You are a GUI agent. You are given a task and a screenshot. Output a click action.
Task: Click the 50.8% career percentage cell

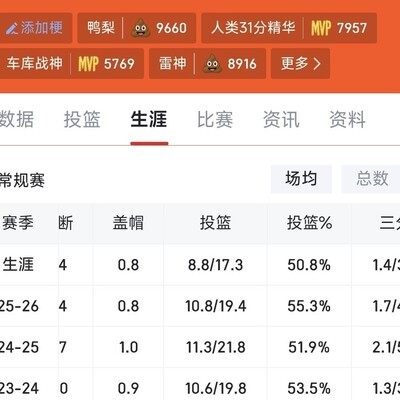309,265
